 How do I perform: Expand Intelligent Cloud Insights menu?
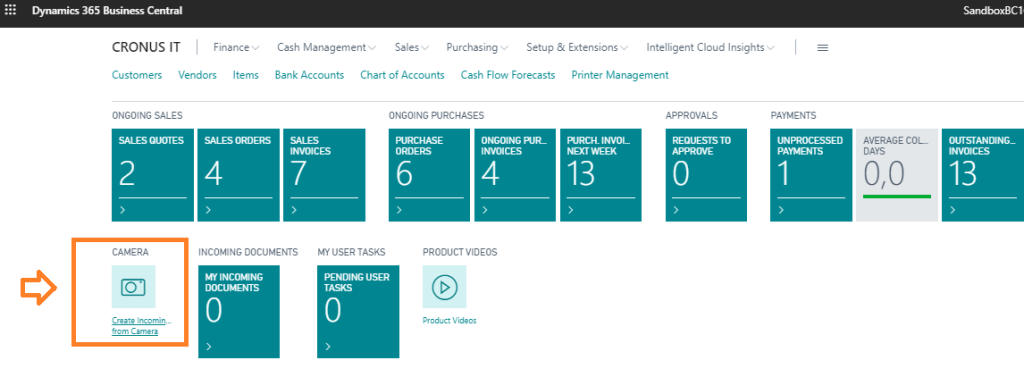[711, 47]
